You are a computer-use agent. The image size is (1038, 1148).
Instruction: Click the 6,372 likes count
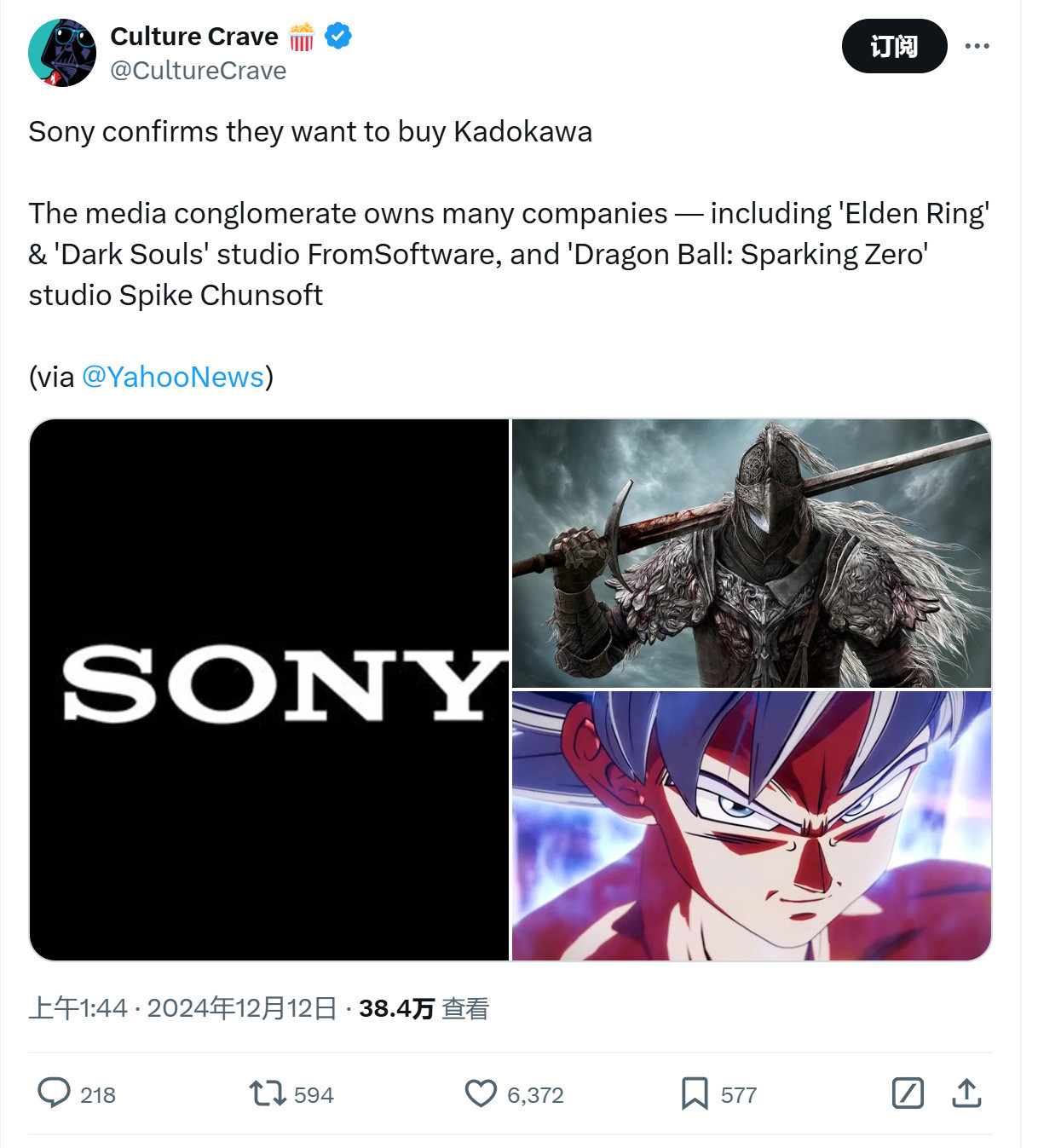tap(535, 1095)
